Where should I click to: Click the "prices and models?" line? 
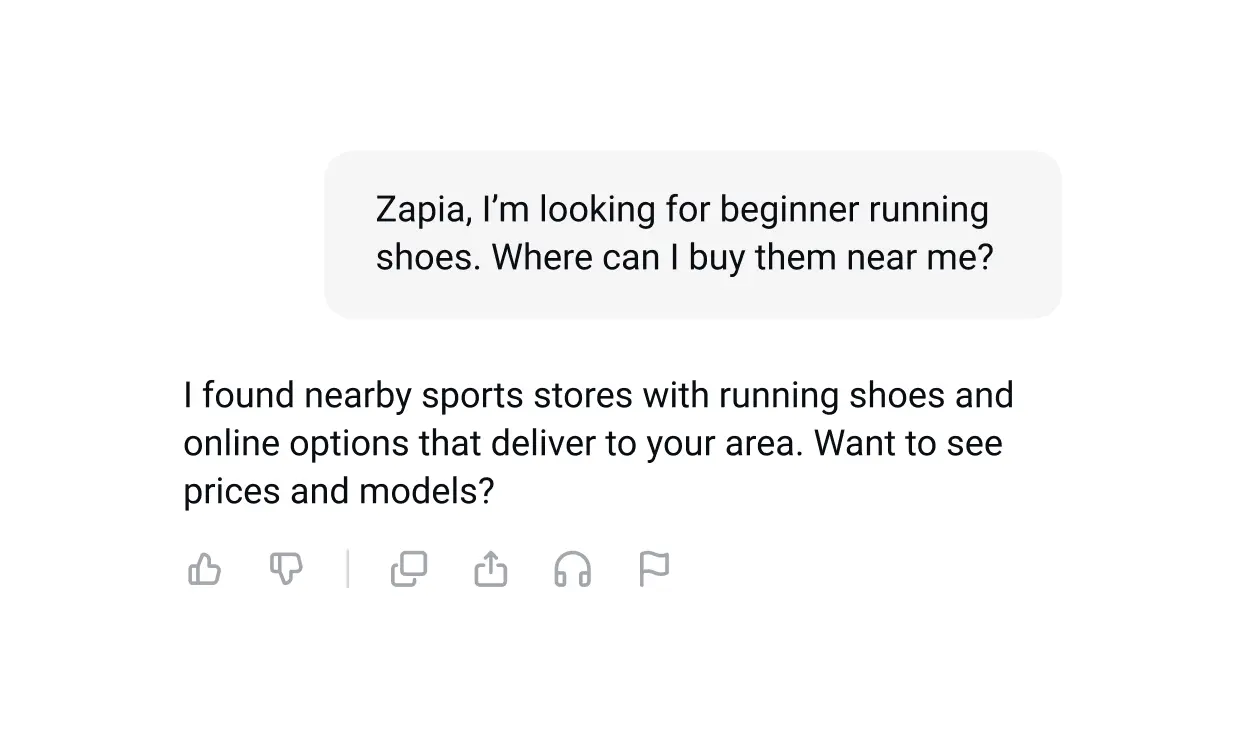[339, 492]
